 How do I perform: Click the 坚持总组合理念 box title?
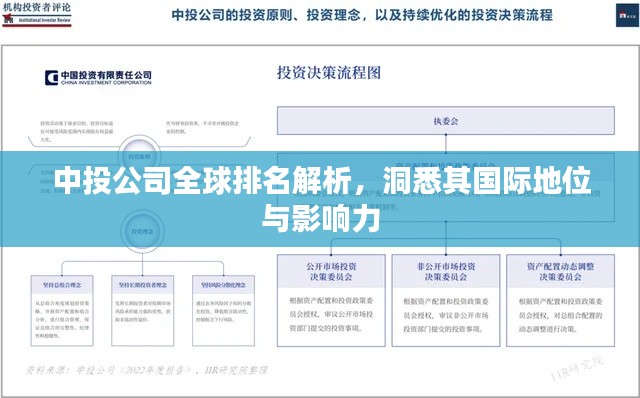(x=62, y=285)
